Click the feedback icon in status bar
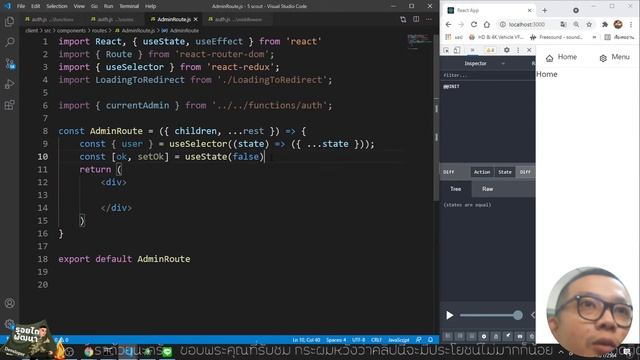Viewport: 640px width, 360px height. pyautogui.click(x=419, y=340)
